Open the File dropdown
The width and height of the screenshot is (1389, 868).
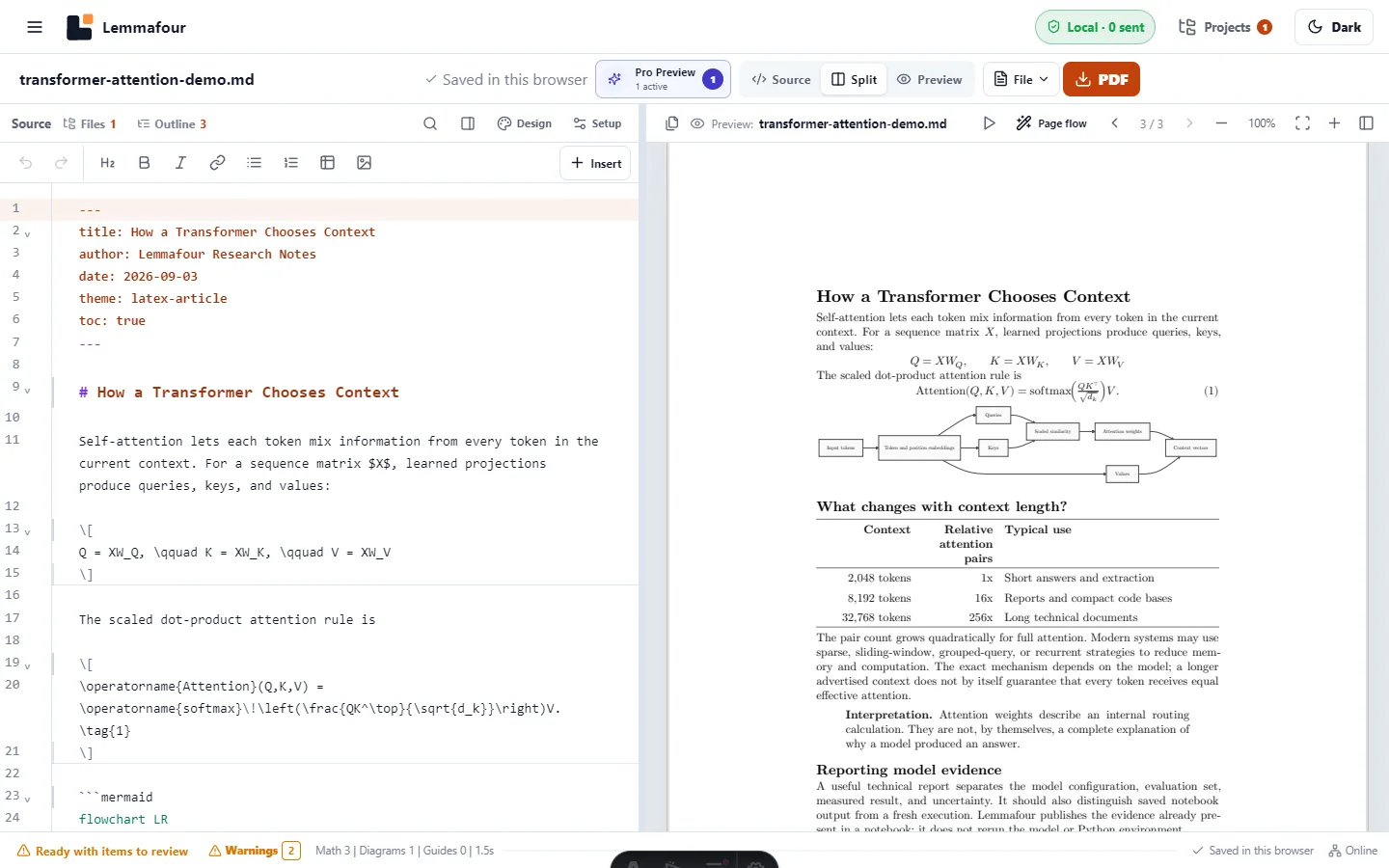pos(1021,79)
